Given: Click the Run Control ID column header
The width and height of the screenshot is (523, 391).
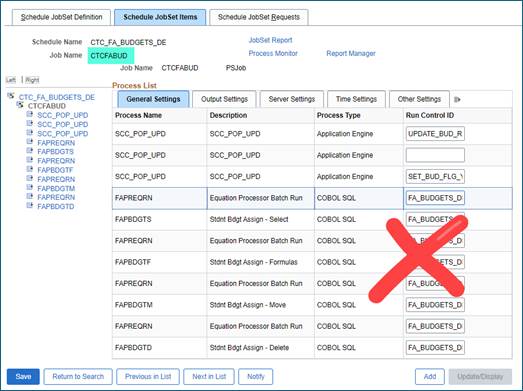Looking at the screenshot, I should (x=430, y=115).
